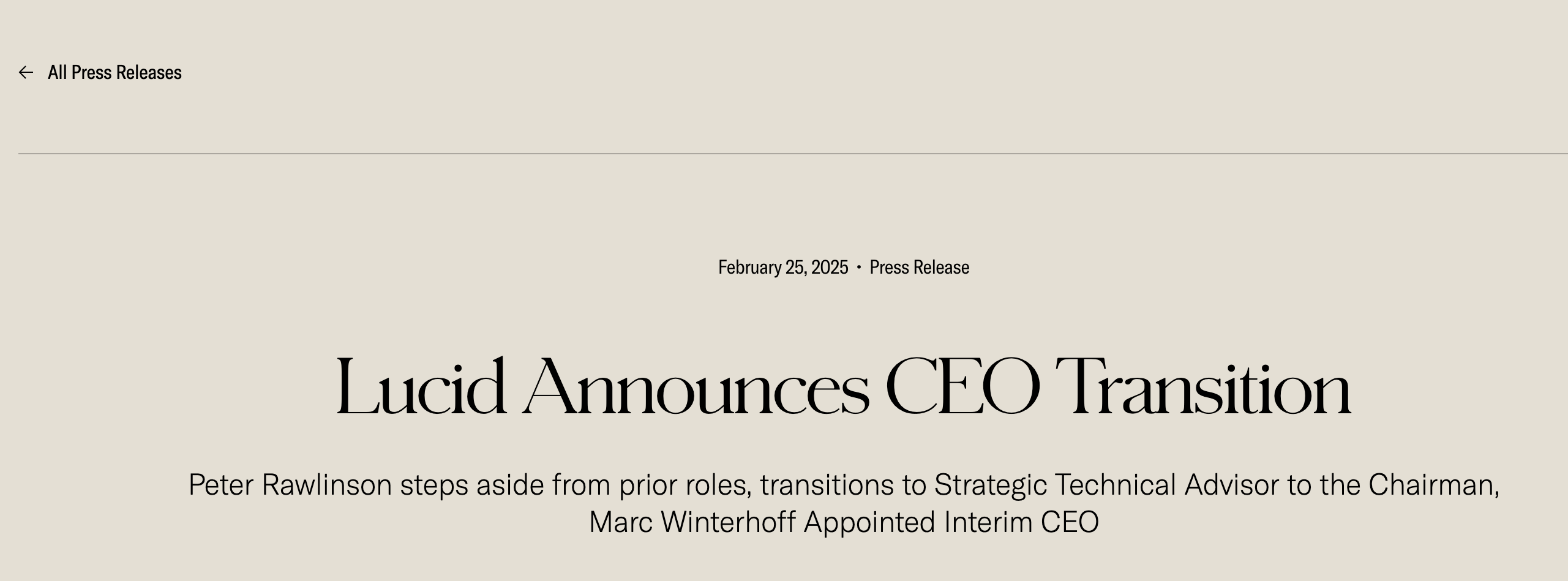The image size is (1568, 581).
Task: Open the All Press Releases link
Action: (114, 73)
